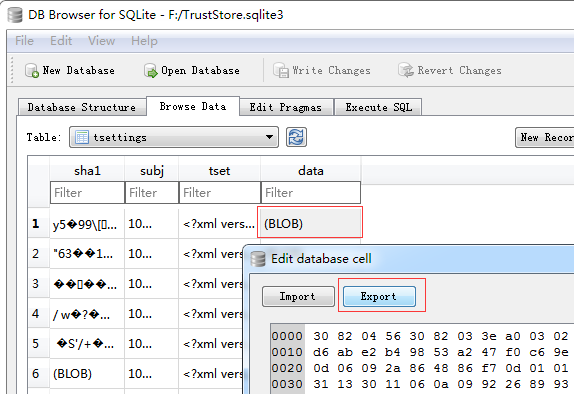
Task: Click the Import button
Action: [x=298, y=296]
